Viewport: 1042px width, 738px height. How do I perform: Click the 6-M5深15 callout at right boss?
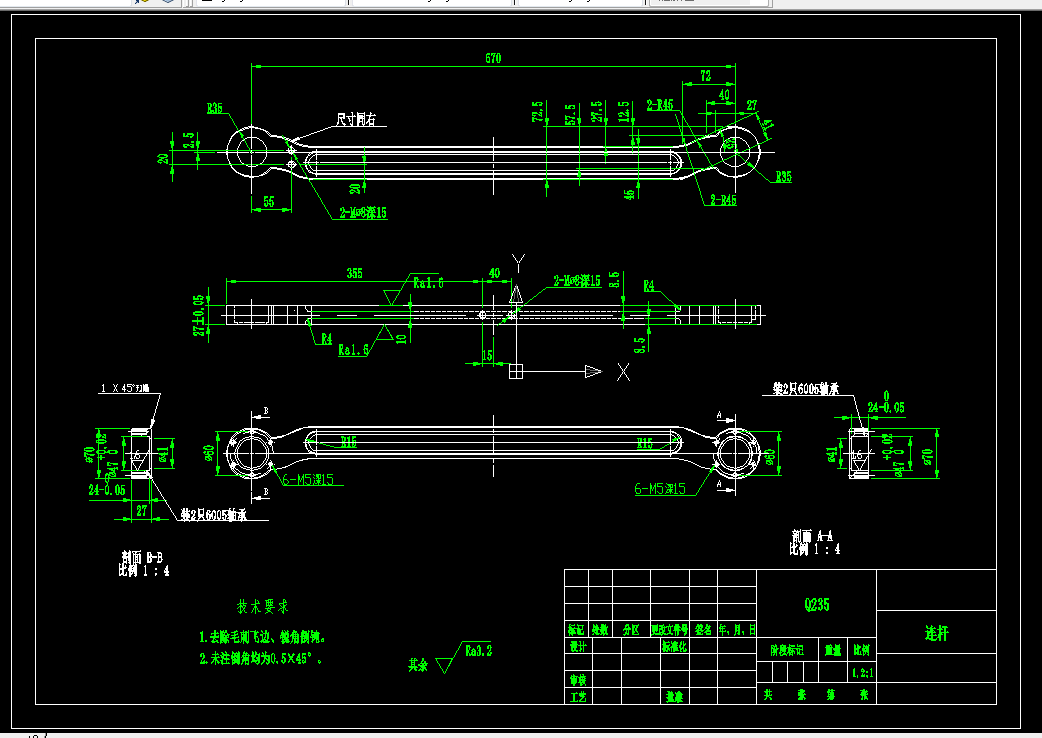(660, 489)
